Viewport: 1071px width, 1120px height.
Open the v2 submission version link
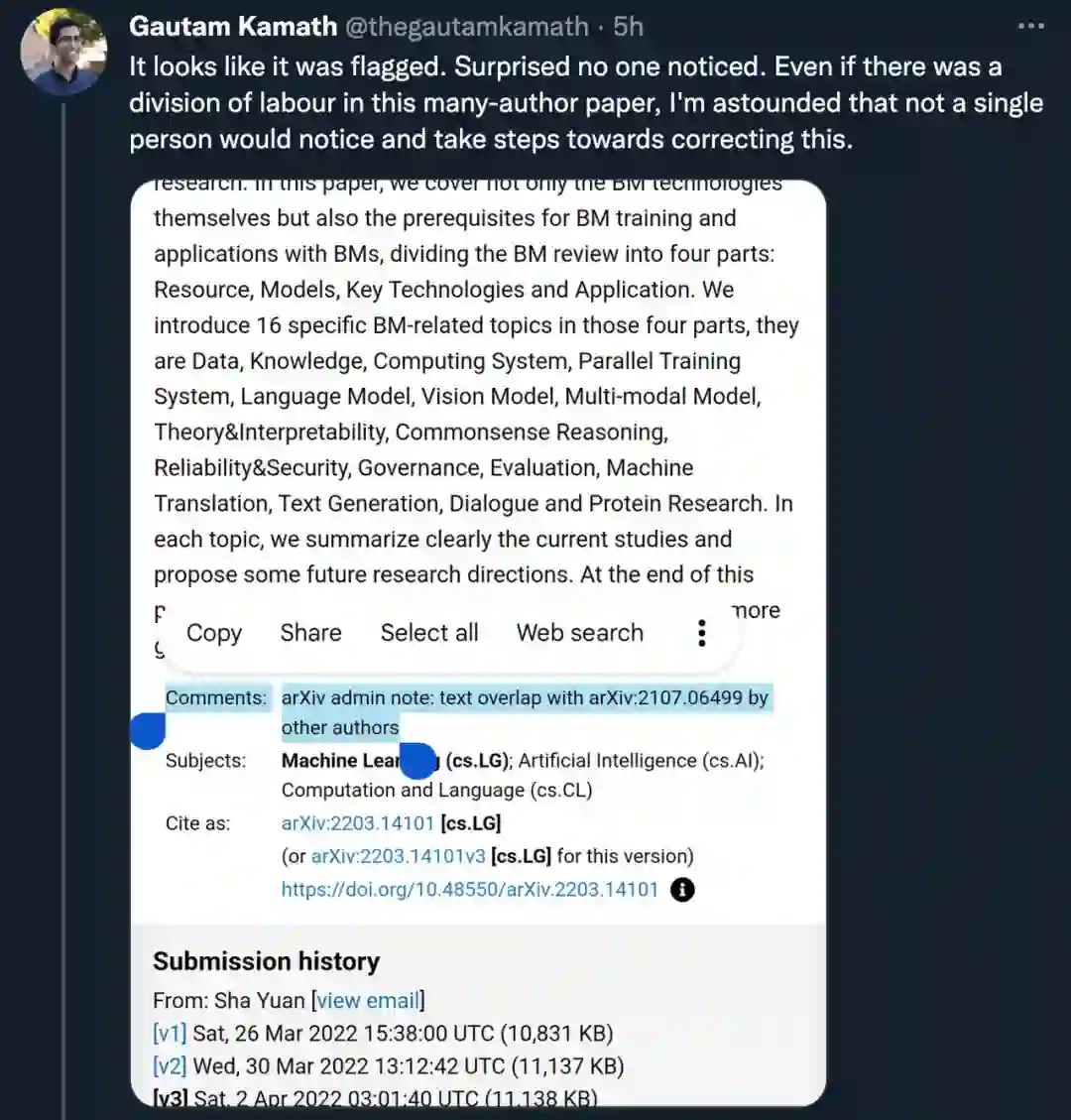170,1066
